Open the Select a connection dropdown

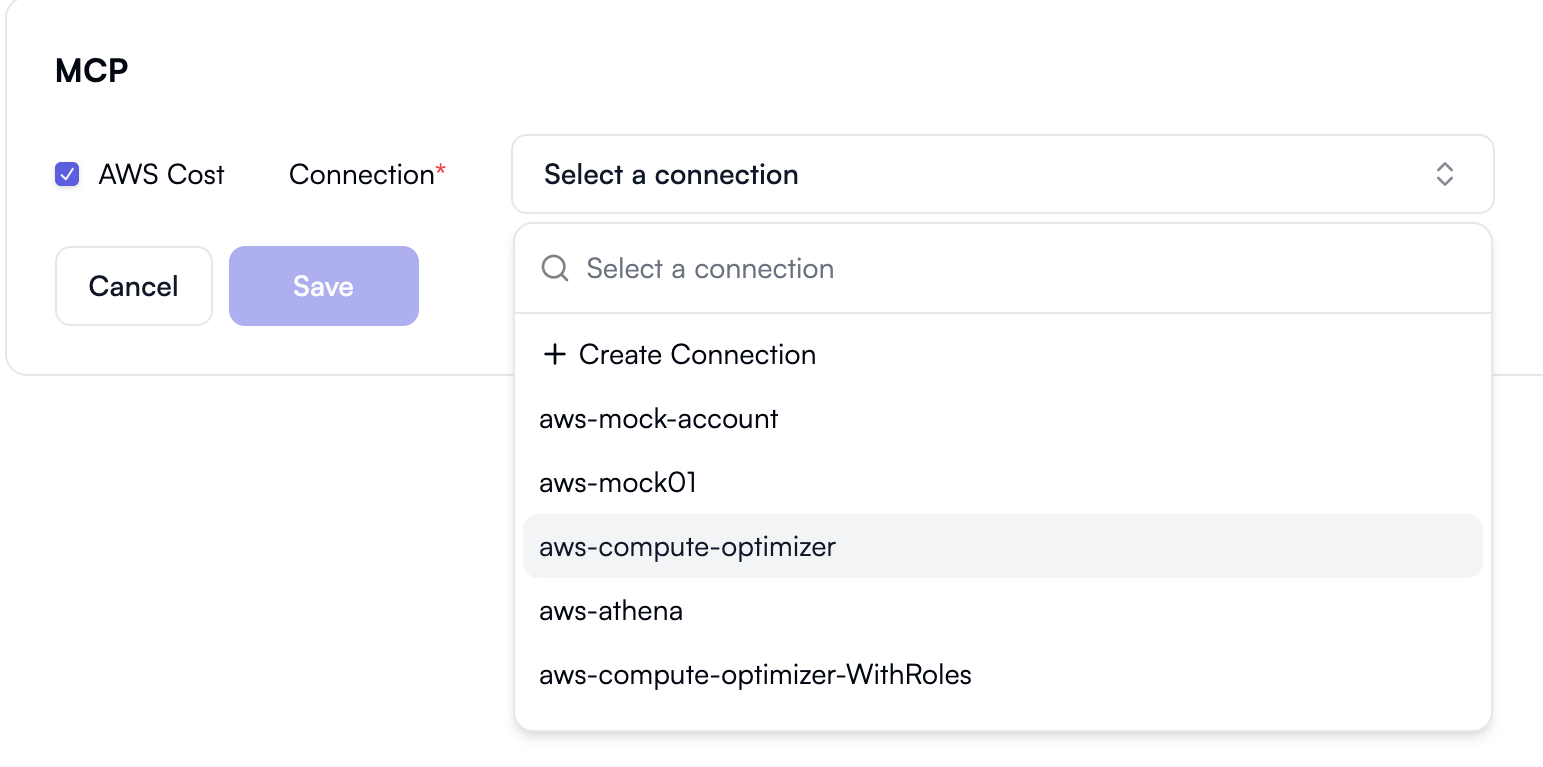tap(1000, 174)
